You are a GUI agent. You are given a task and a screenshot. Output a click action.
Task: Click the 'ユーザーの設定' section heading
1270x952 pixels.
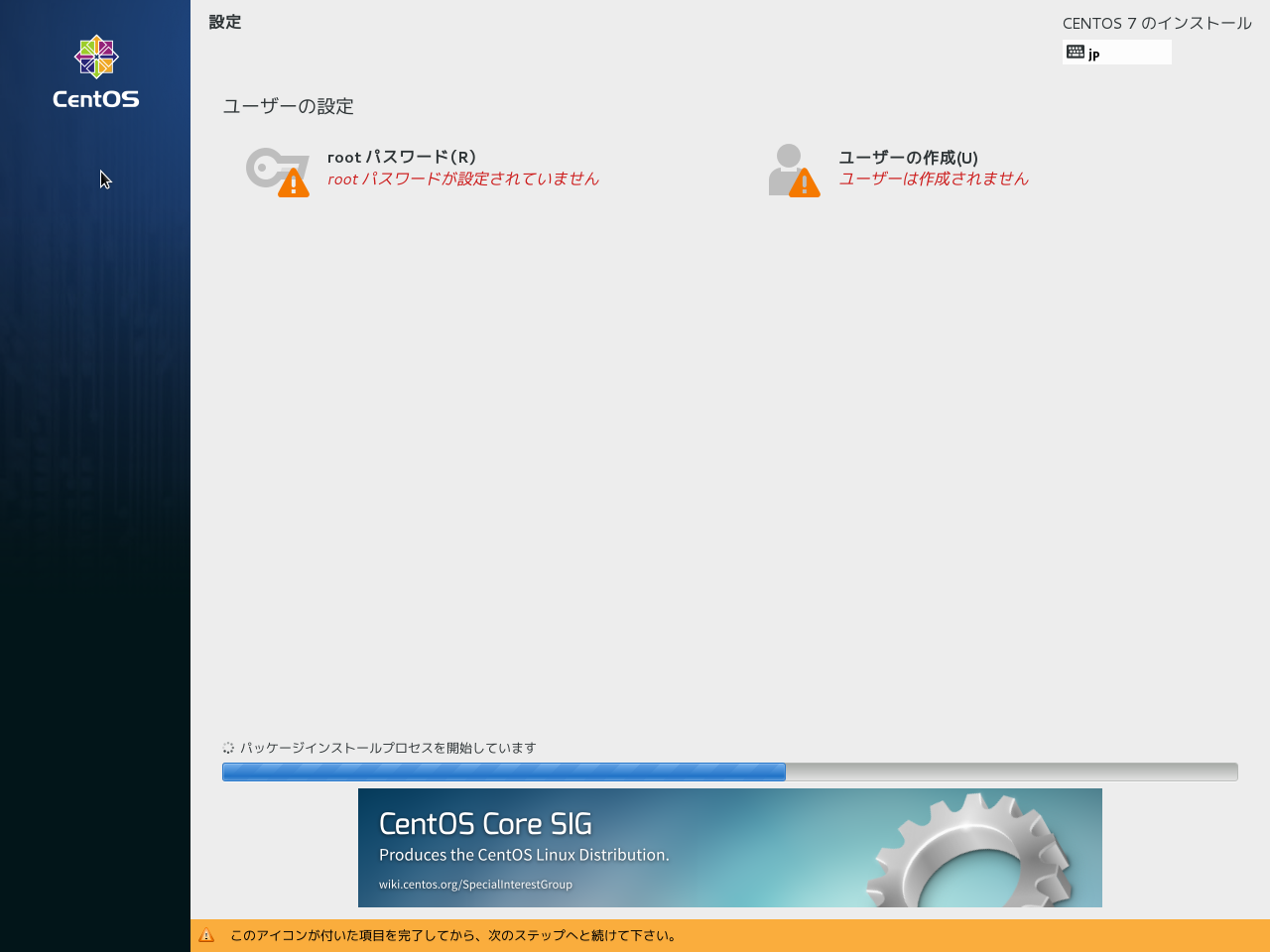tap(288, 106)
